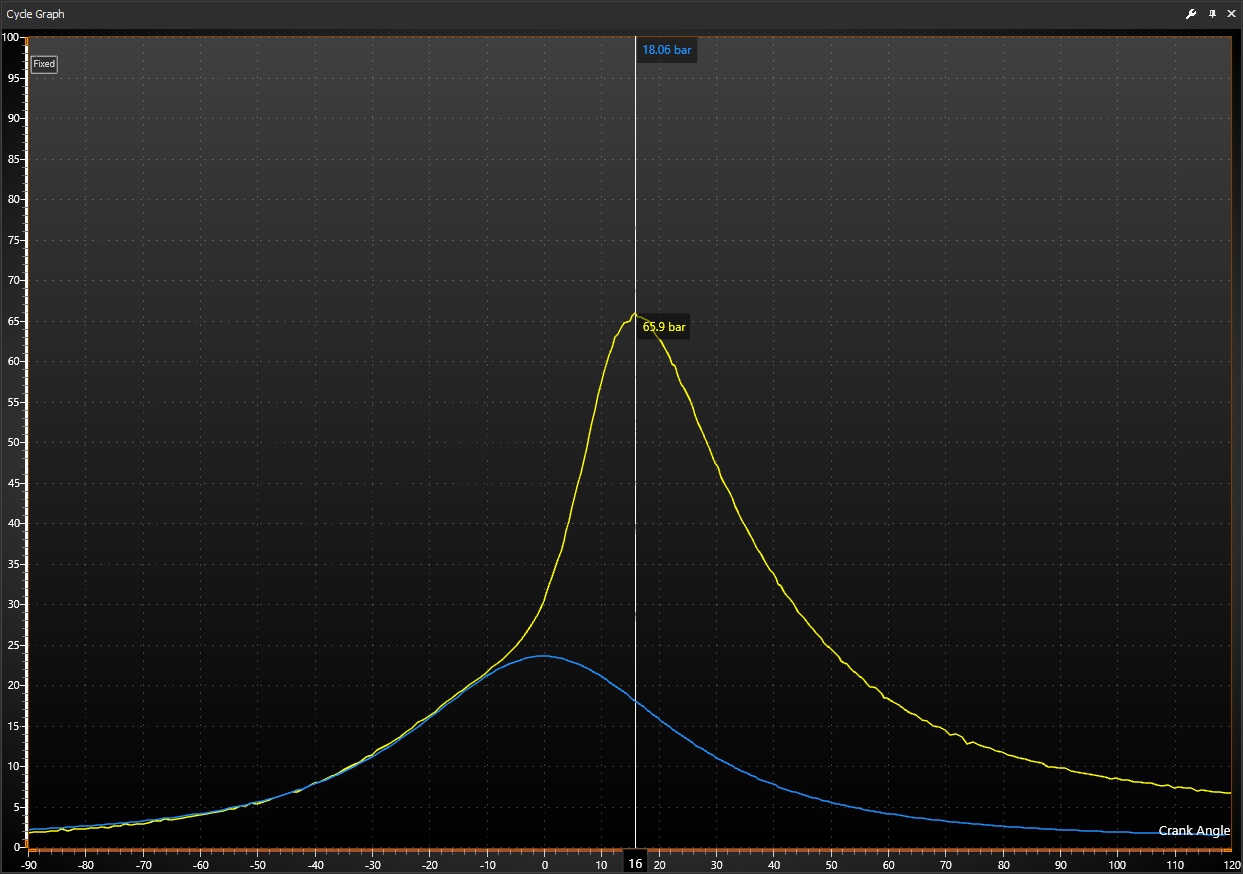Click the 0 tick on crank angle axis

pos(544,865)
